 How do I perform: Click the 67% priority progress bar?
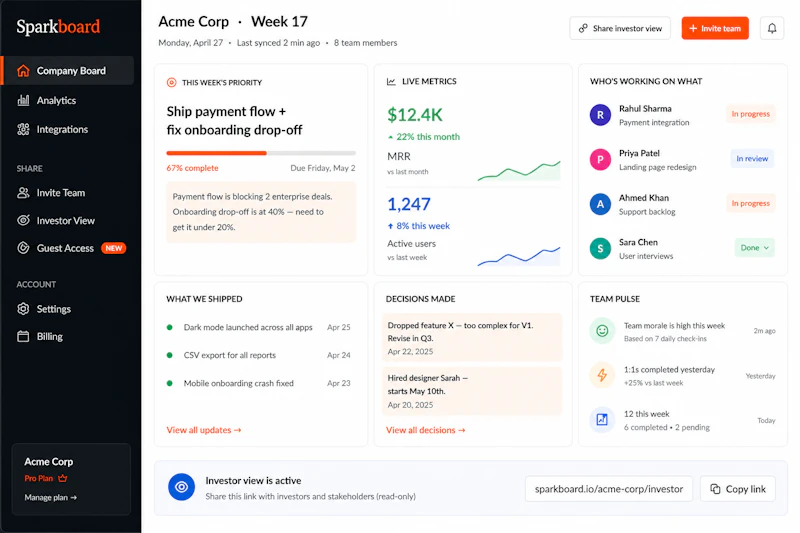pyautogui.click(x=261, y=153)
